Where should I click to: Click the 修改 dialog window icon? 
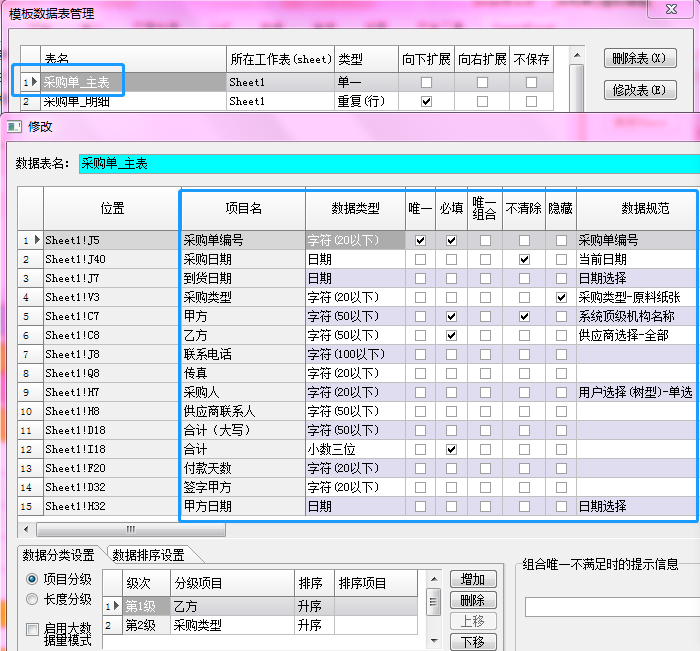[14, 127]
